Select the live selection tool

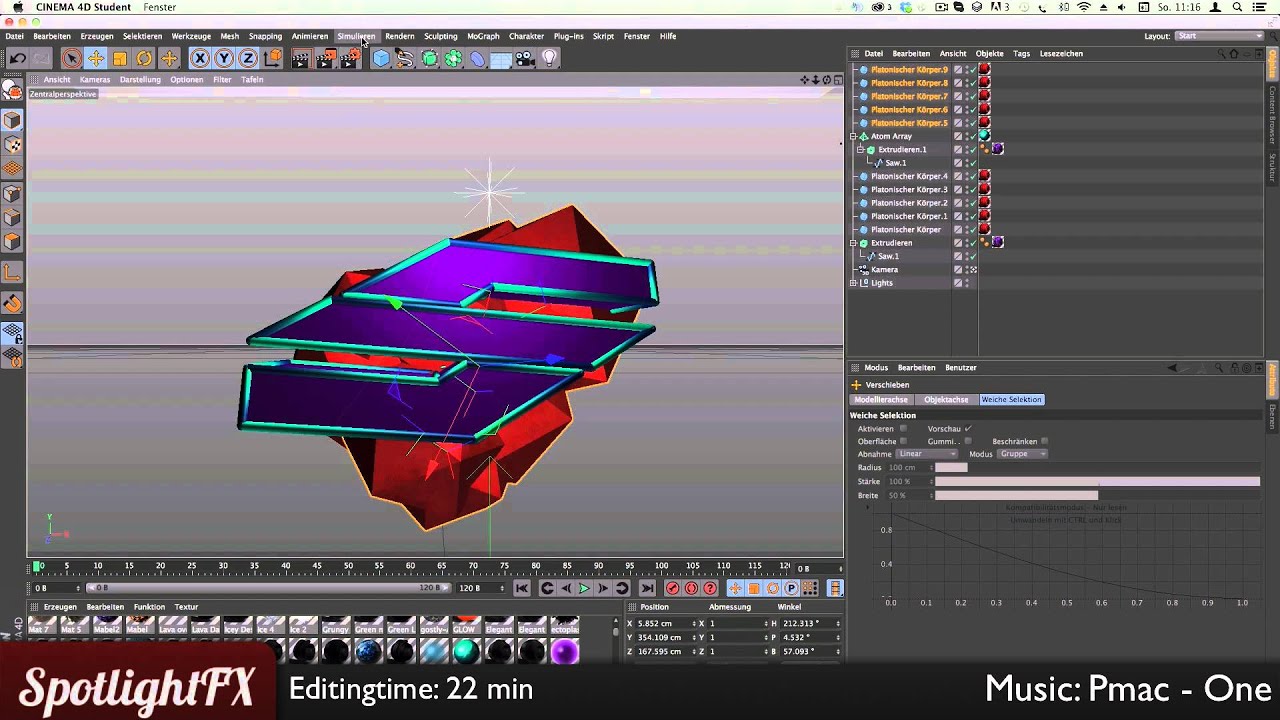point(71,58)
